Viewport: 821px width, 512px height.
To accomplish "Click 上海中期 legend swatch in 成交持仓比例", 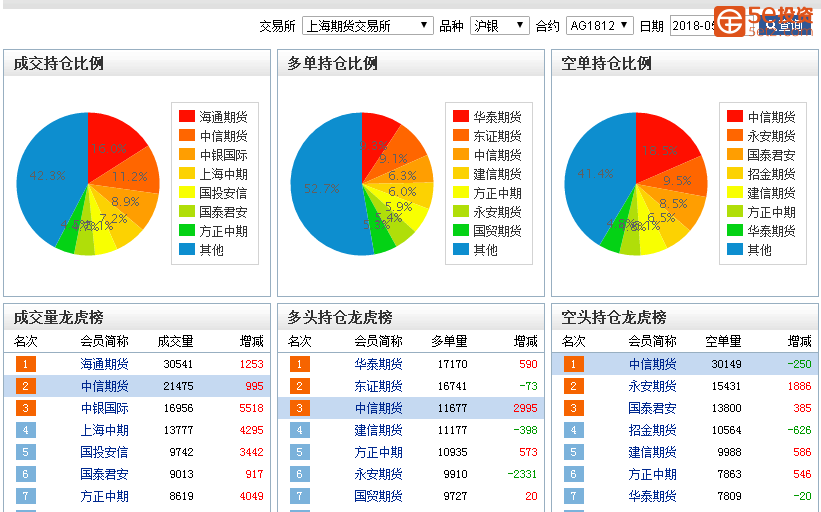I will pos(187,173).
